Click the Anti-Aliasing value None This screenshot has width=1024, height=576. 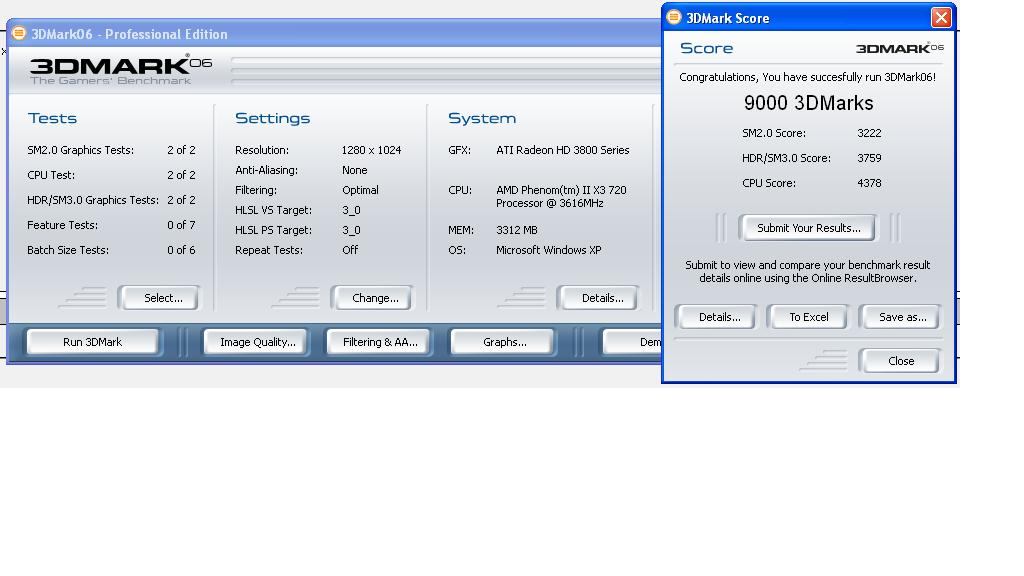point(355,170)
